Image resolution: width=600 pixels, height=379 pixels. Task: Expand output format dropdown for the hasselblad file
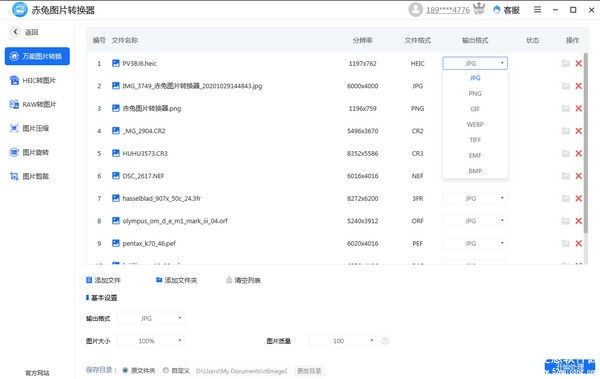click(x=475, y=198)
